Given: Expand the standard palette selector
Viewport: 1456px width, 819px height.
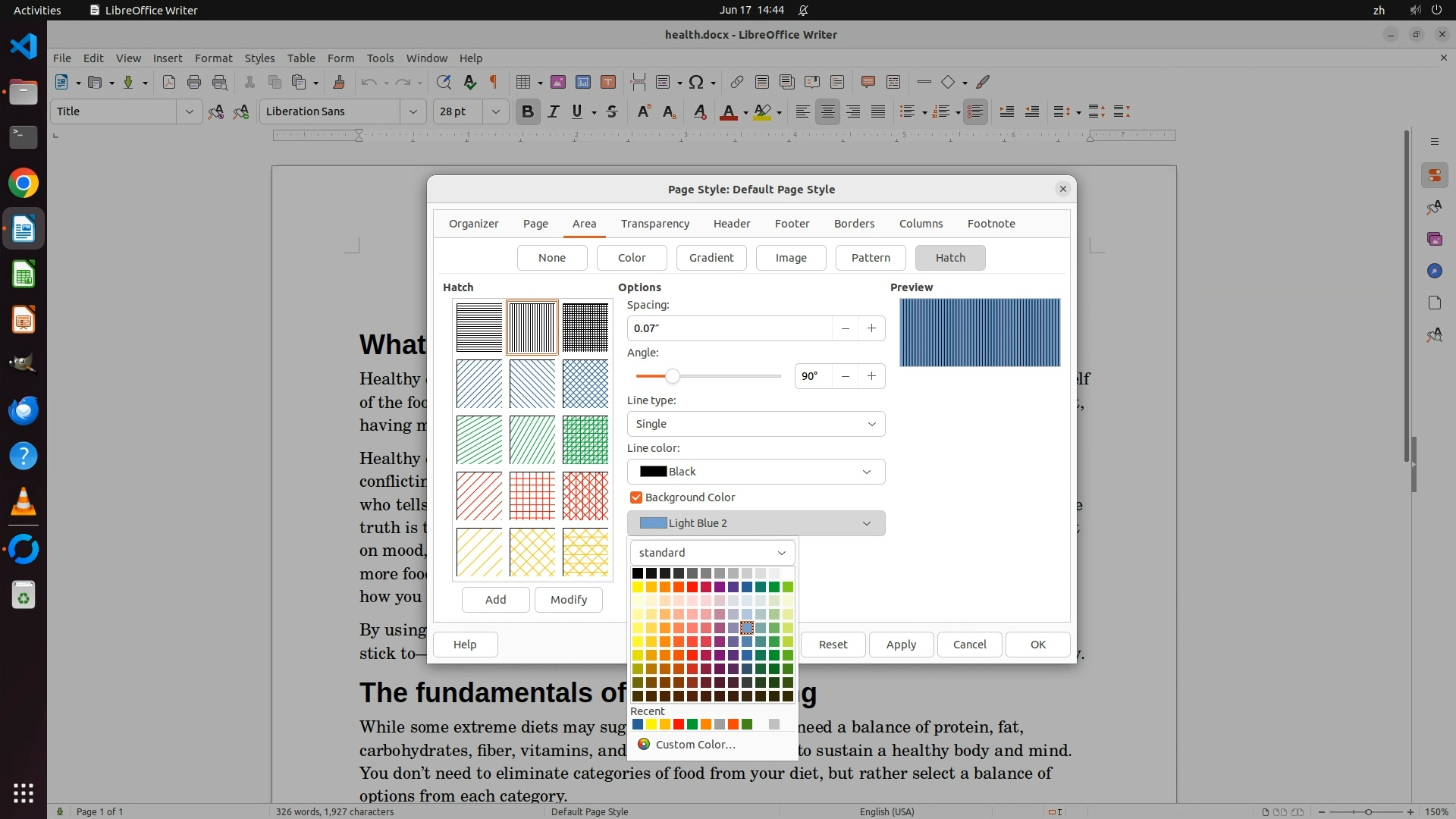Looking at the screenshot, I should click(x=711, y=553).
